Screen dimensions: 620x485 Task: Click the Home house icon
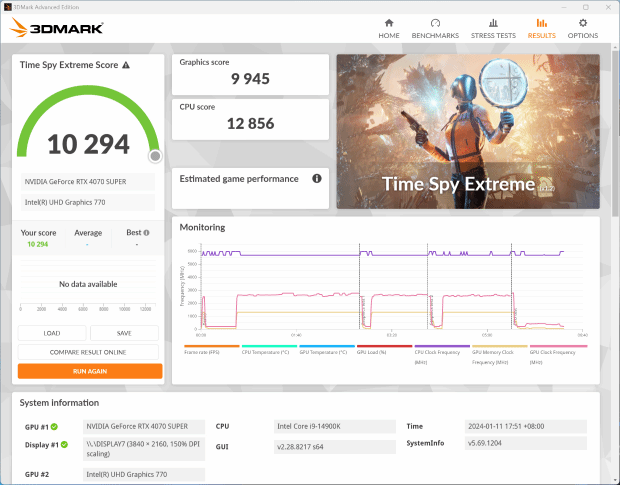389,23
